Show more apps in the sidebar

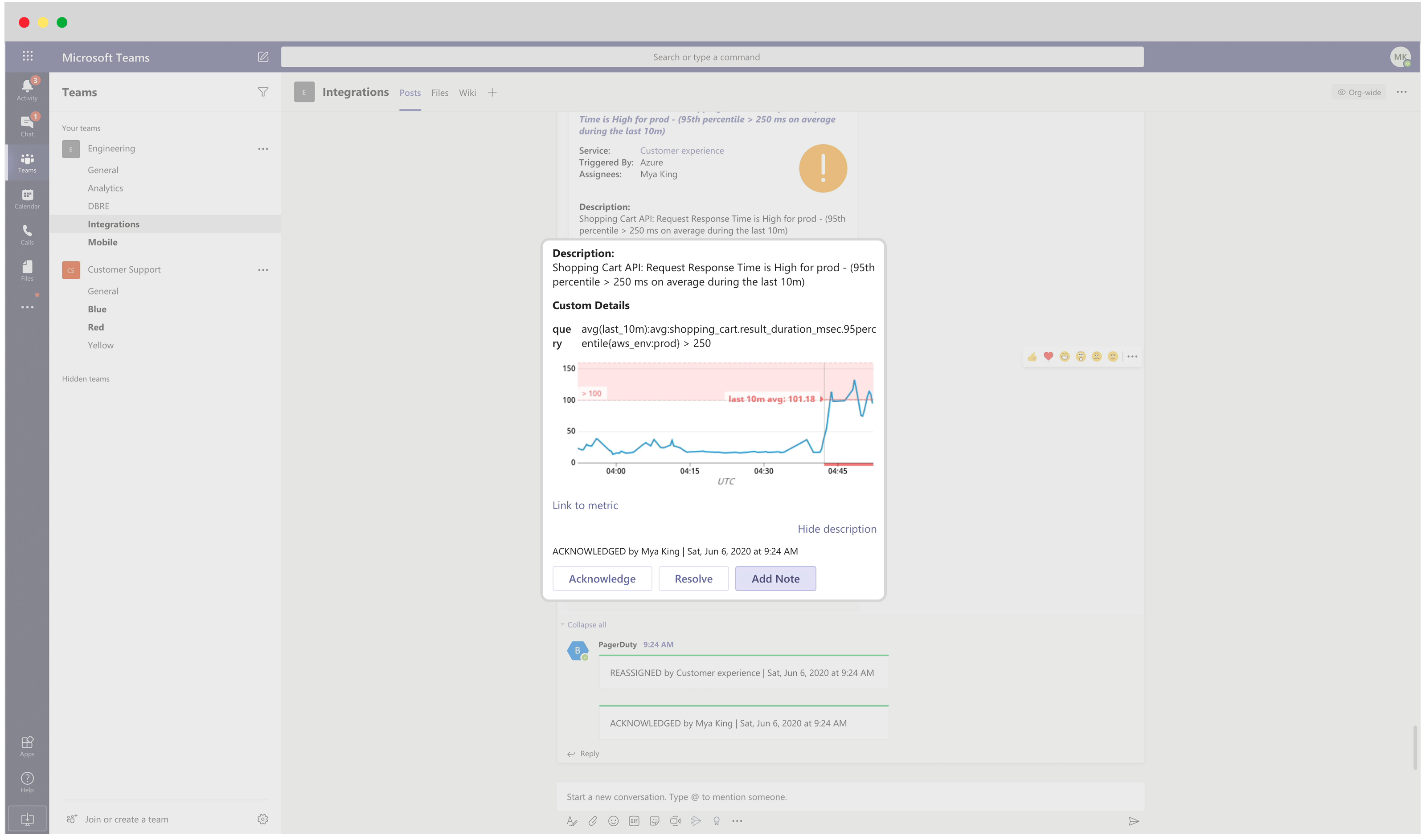[27, 307]
